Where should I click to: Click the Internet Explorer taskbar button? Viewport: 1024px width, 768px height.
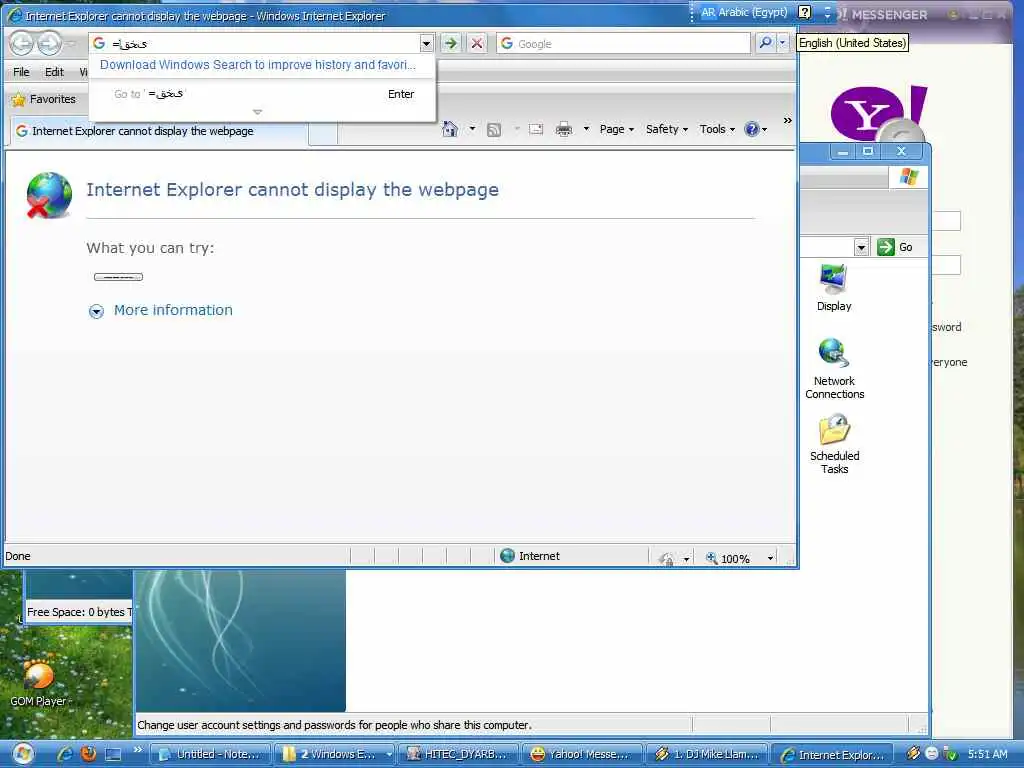point(831,754)
